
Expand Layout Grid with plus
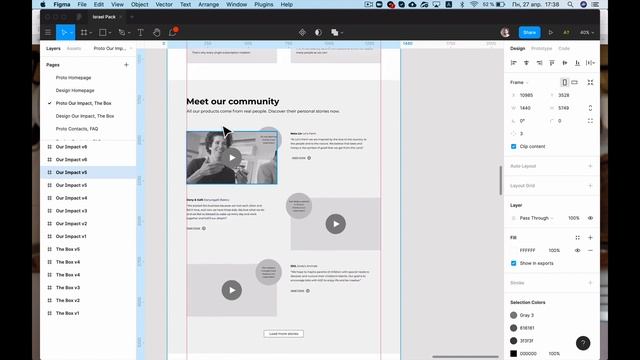click(x=590, y=186)
